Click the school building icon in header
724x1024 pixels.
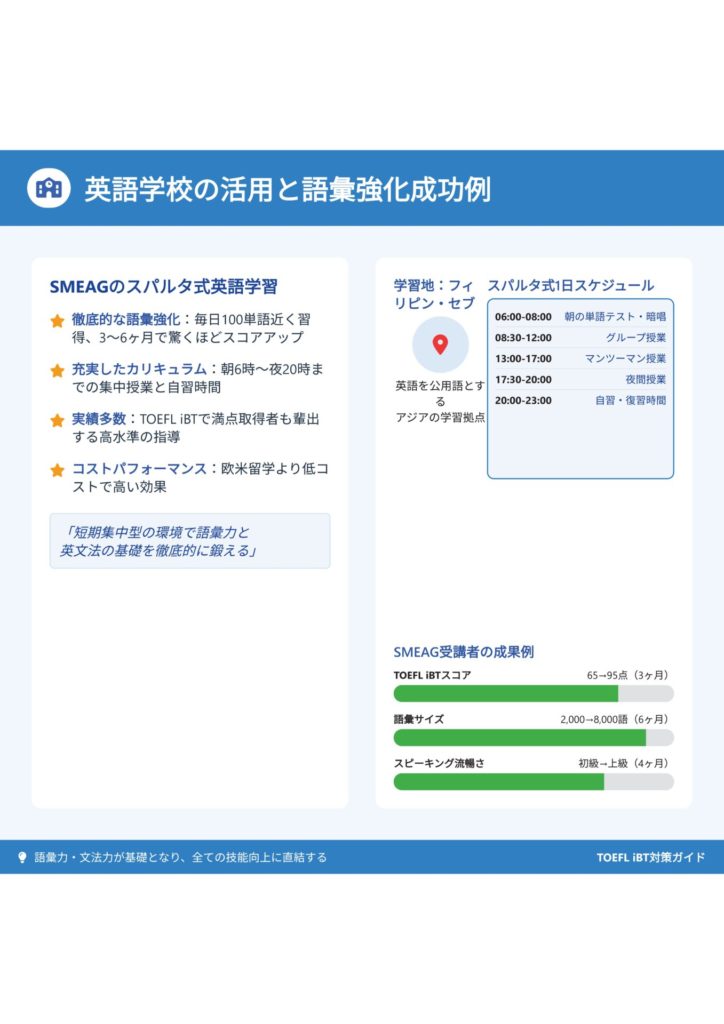click(49, 188)
